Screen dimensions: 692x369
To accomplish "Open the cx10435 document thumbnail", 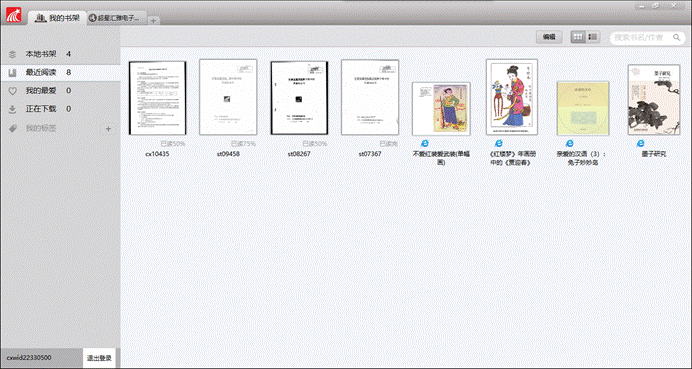I will [x=158, y=98].
